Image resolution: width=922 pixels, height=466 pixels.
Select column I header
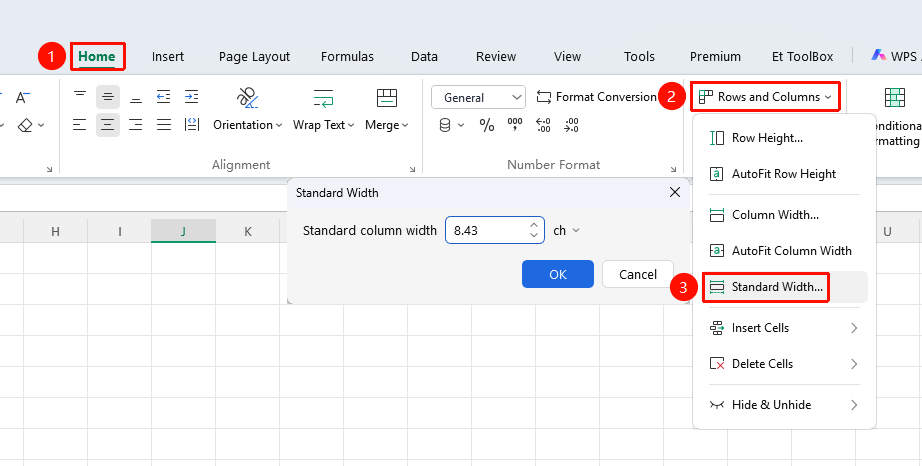click(x=119, y=231)
